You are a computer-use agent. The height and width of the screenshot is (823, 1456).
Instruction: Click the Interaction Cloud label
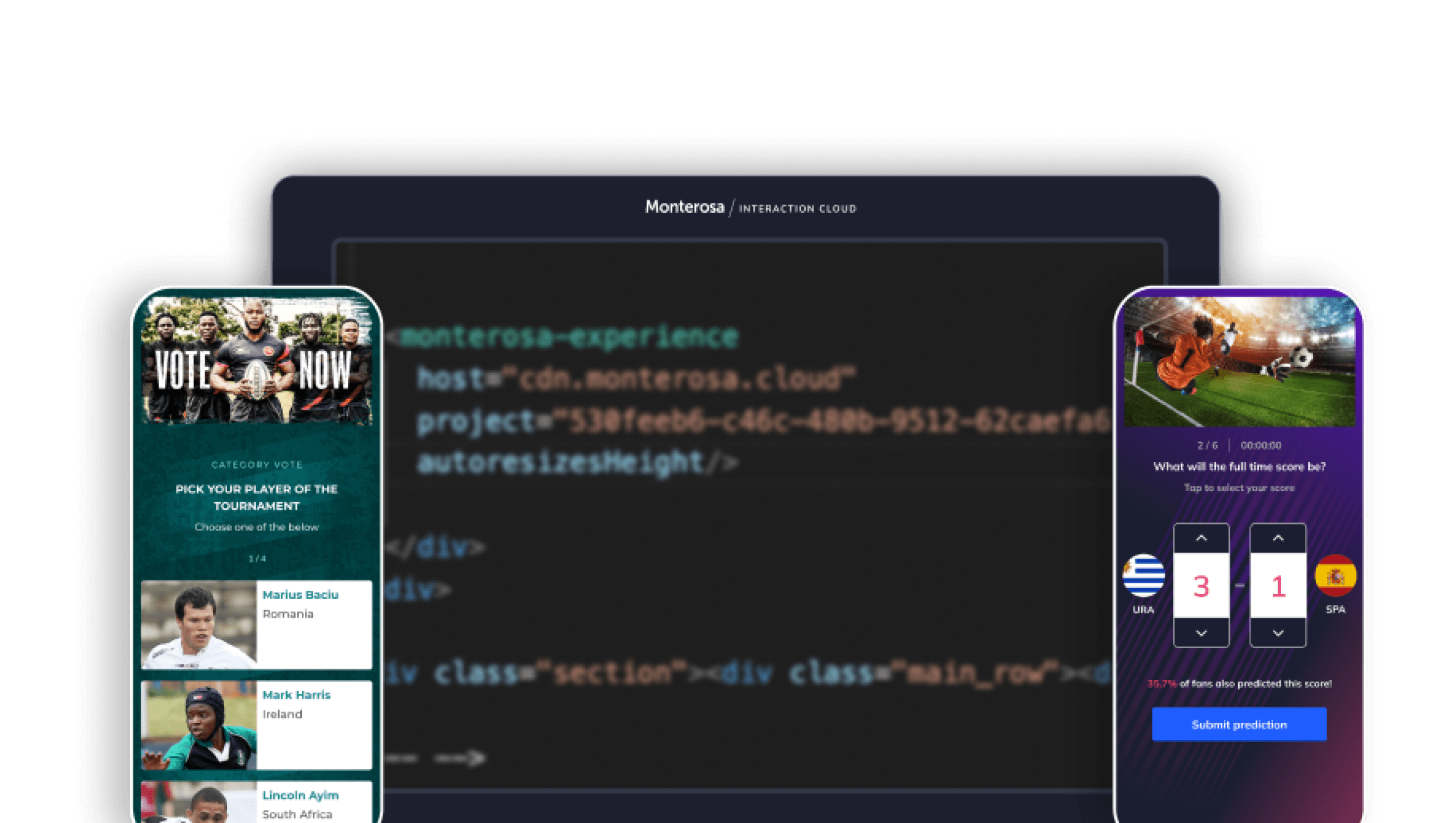[797, 209]
